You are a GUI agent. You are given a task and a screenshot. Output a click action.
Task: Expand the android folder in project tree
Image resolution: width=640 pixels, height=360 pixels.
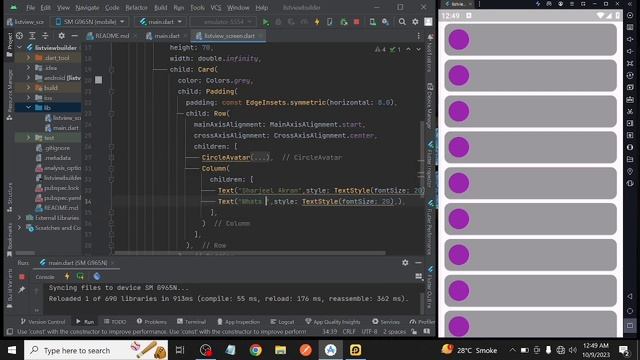point(29,78)
